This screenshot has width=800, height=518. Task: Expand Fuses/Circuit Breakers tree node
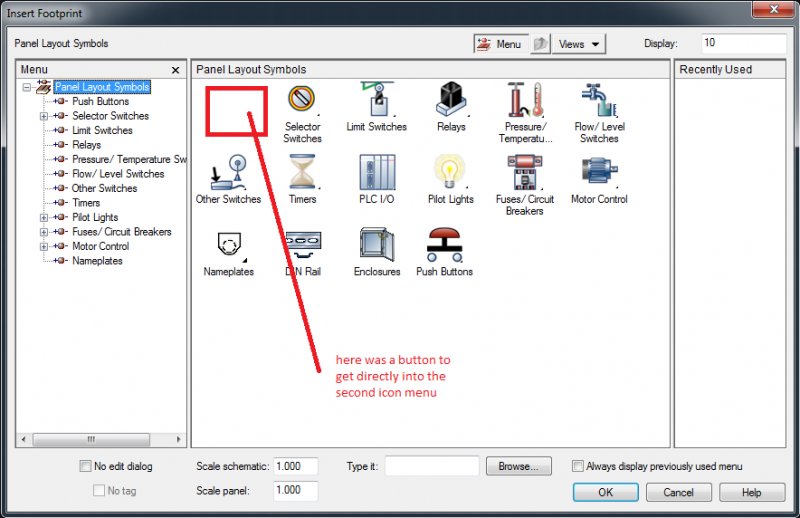(x=44, y=232)
